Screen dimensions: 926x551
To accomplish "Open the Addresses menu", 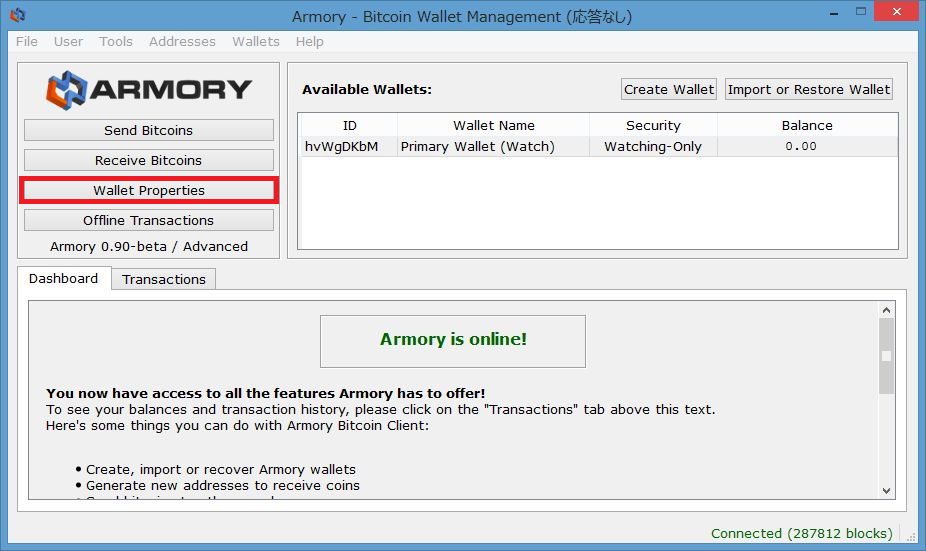I will coord(182,41).
